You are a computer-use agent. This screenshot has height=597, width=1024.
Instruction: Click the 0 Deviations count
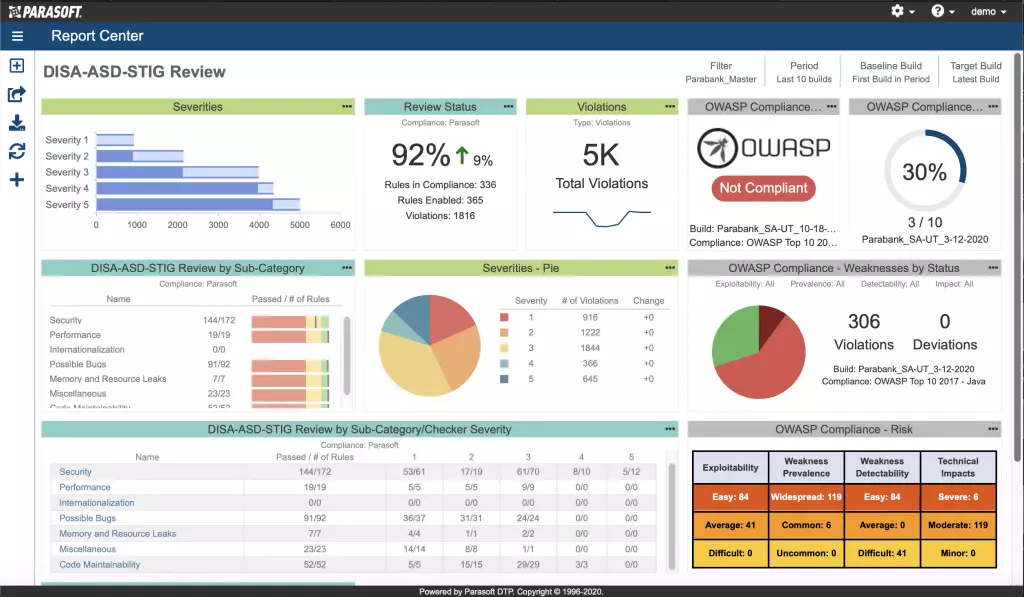click(x=944, y=321)
